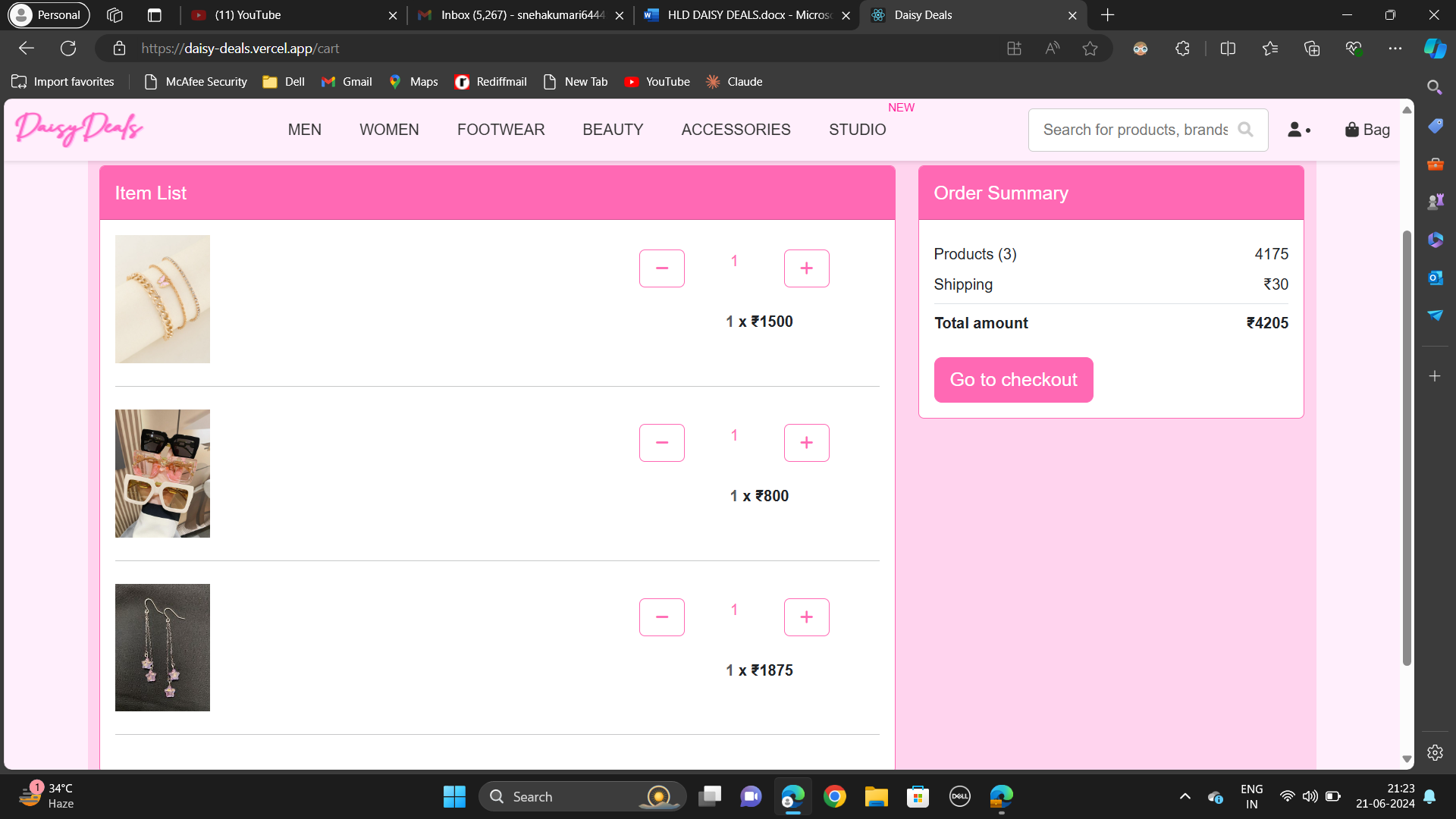Screen dimensions: 1456x819
Task: Open the shopping Bag
Action: pos(1367,130)
